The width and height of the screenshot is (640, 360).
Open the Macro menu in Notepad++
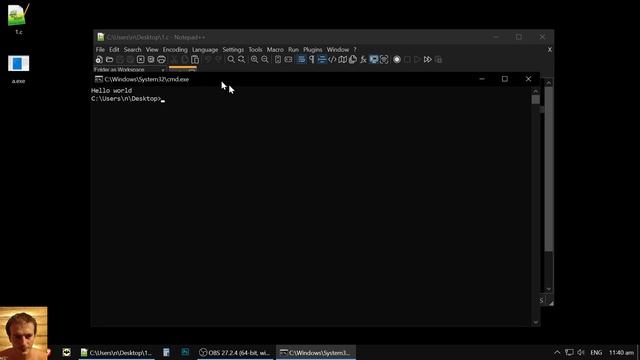click(275, 49)
